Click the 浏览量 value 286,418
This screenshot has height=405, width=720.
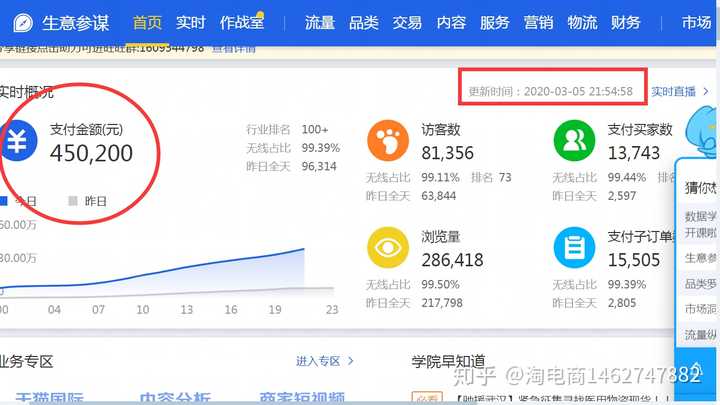(452, 260)
